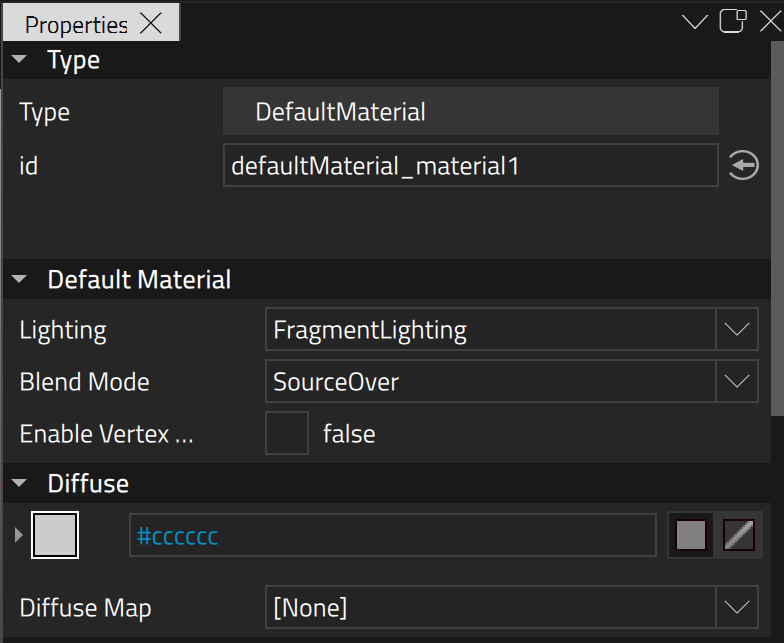Image resolution: width=784 pixels, height=643 pixels.
Task: Click the id text field
Action: point(470,166)
